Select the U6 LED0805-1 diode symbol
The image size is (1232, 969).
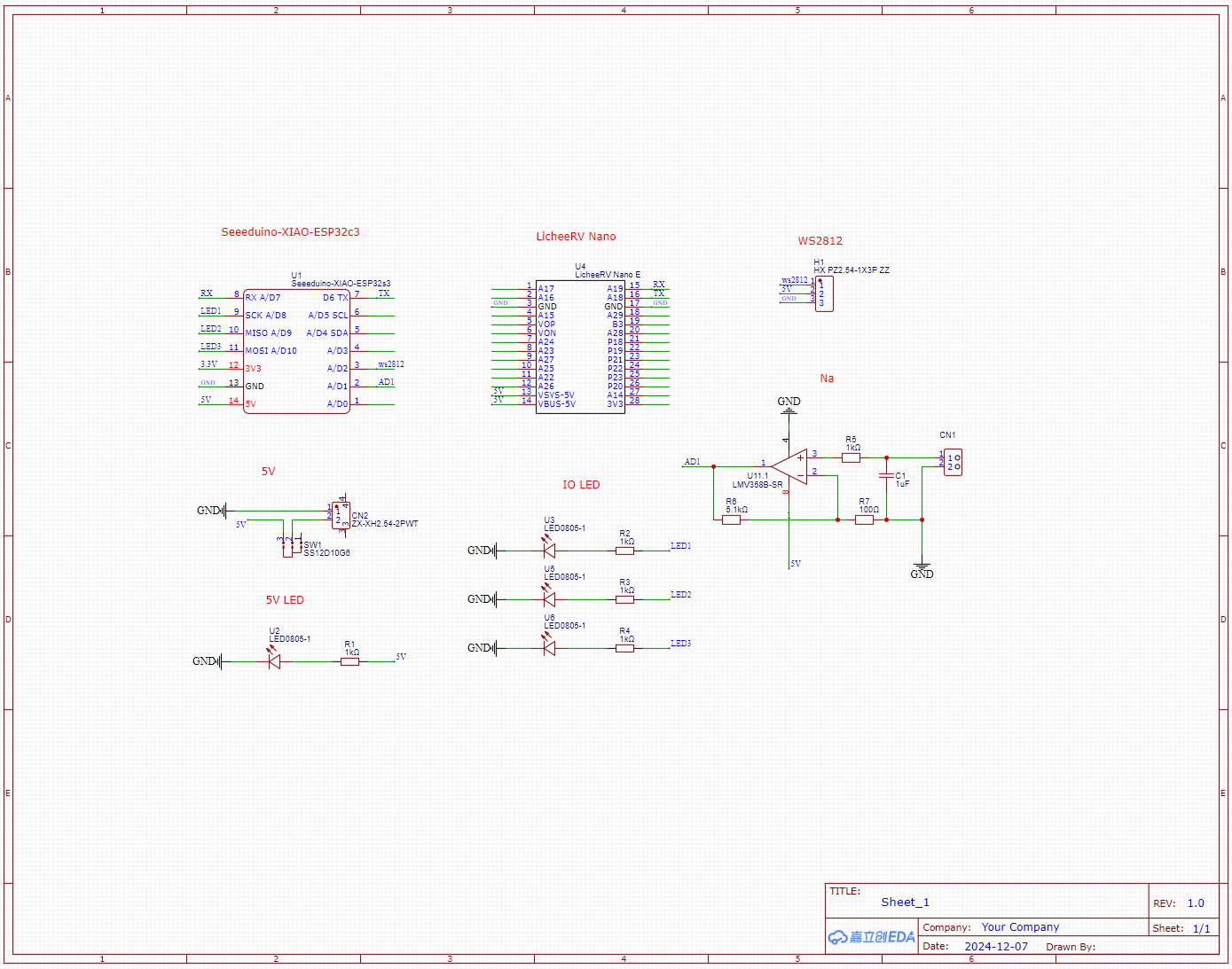(548, 647)
